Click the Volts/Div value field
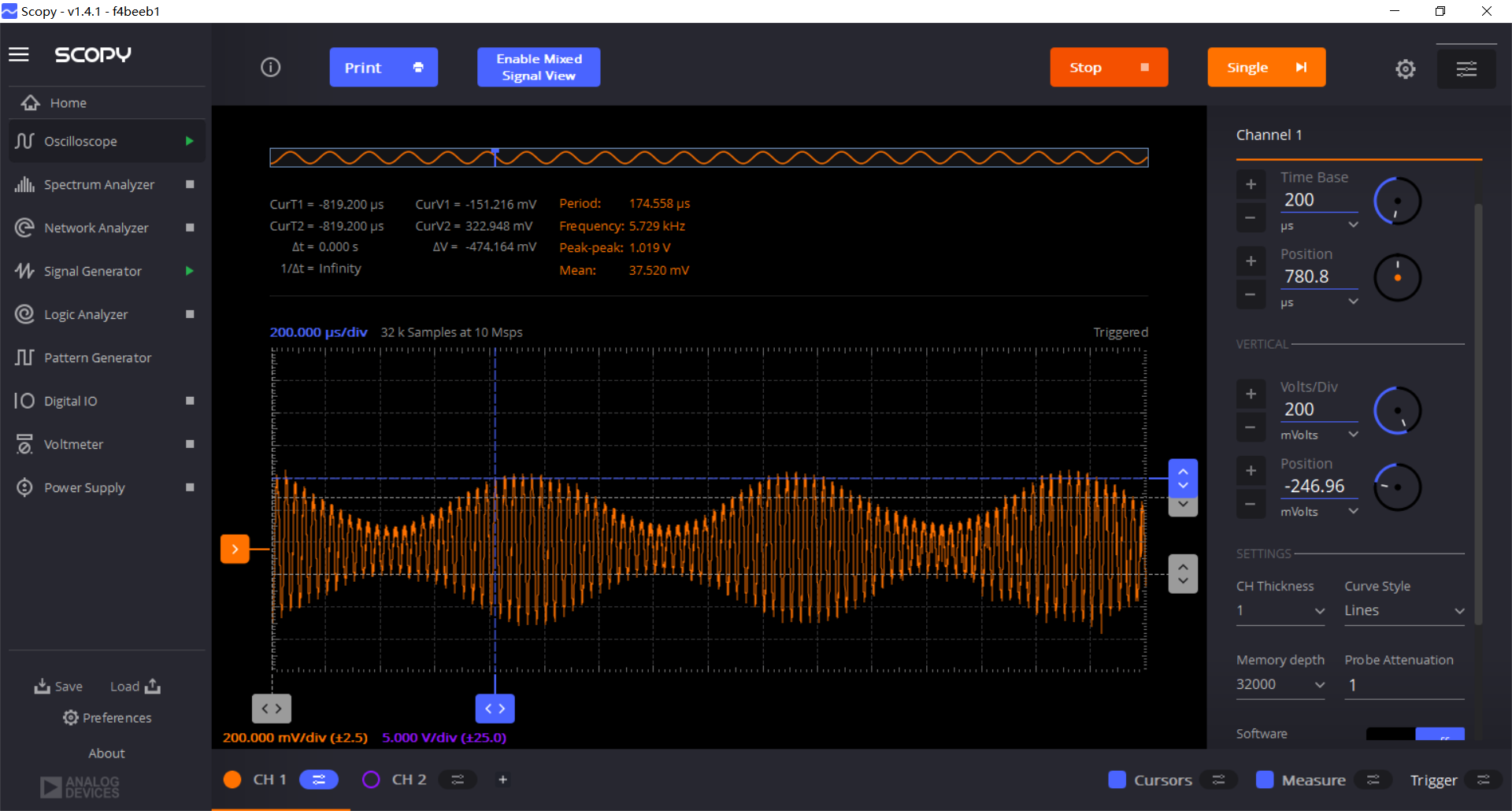 tap(1319, 409)
